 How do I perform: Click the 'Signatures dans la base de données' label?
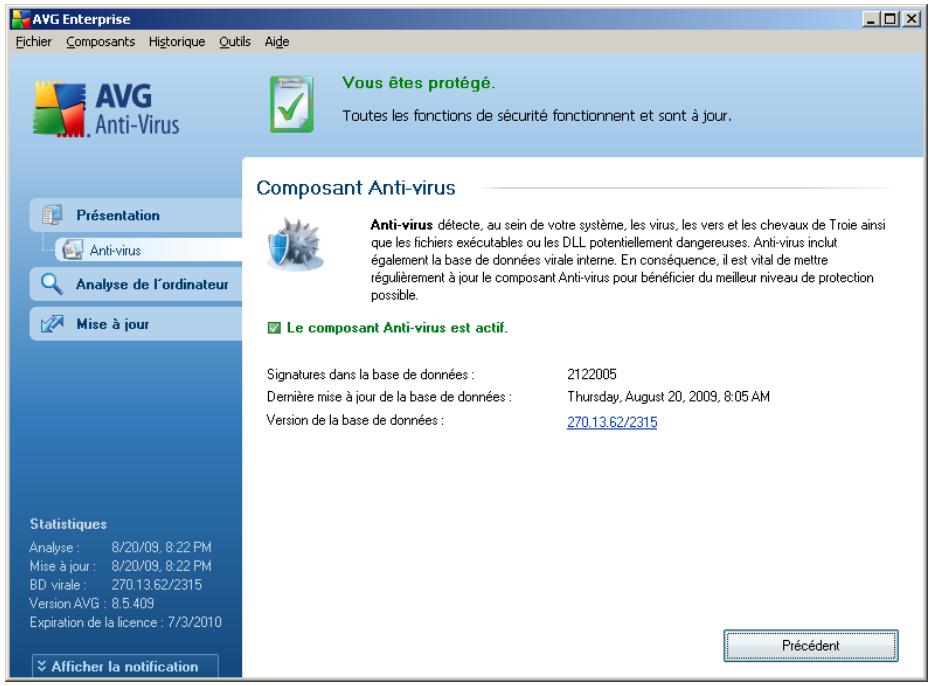coord(370,375)
